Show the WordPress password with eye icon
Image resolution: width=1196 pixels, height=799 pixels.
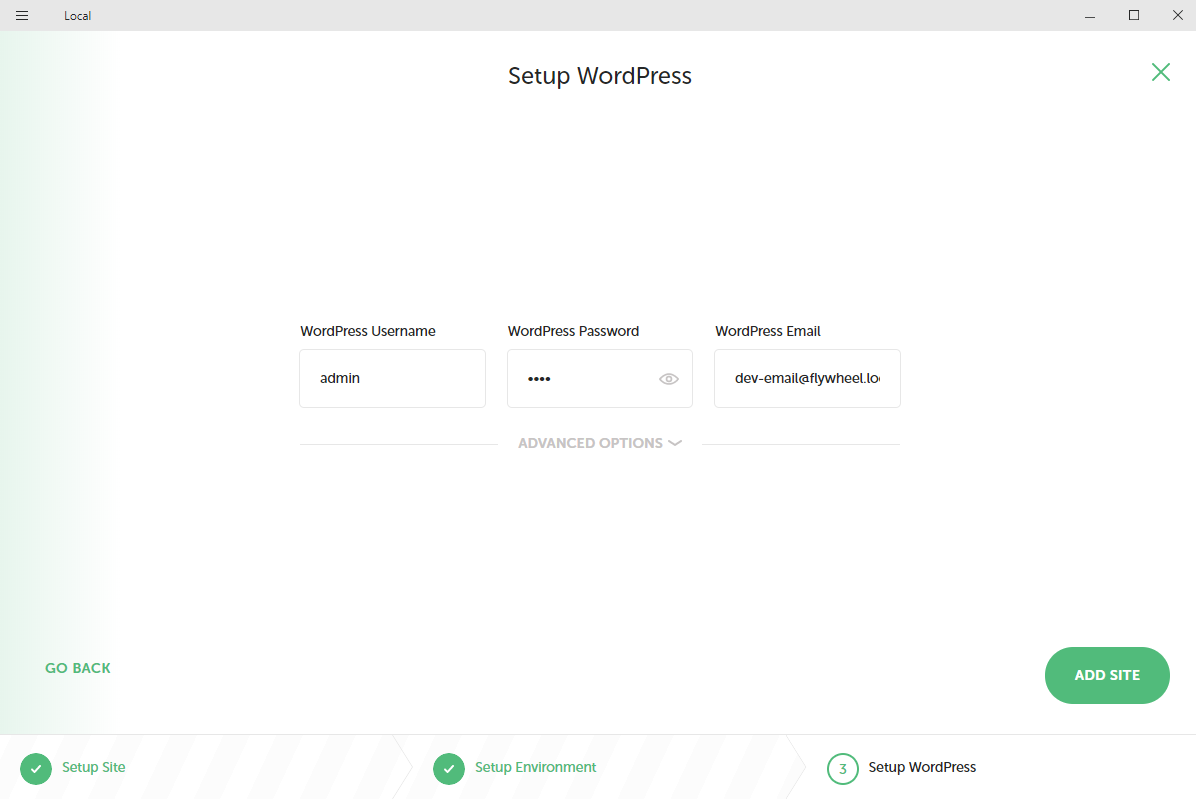(669, 379)
